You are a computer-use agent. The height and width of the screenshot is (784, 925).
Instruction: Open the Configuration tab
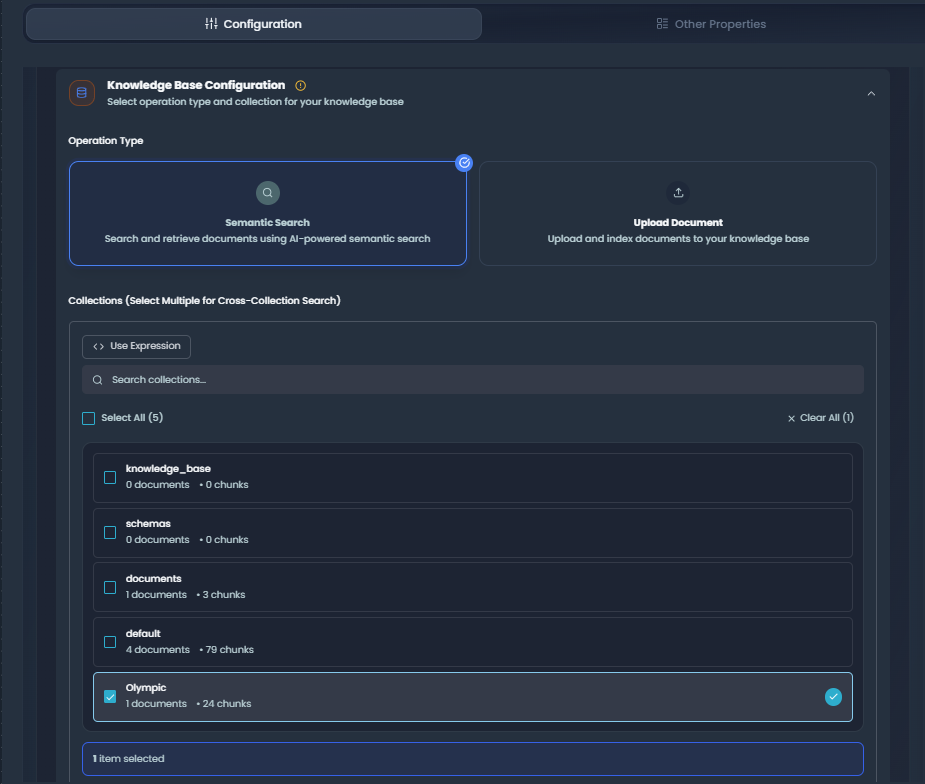(253, 24)
